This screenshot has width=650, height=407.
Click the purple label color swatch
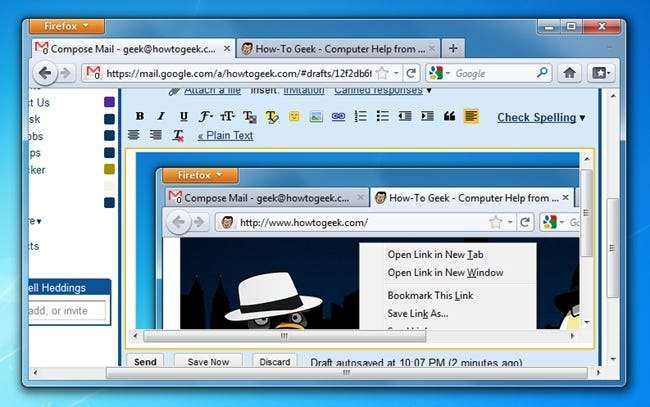pyautogui.click(x=109, y=102)
